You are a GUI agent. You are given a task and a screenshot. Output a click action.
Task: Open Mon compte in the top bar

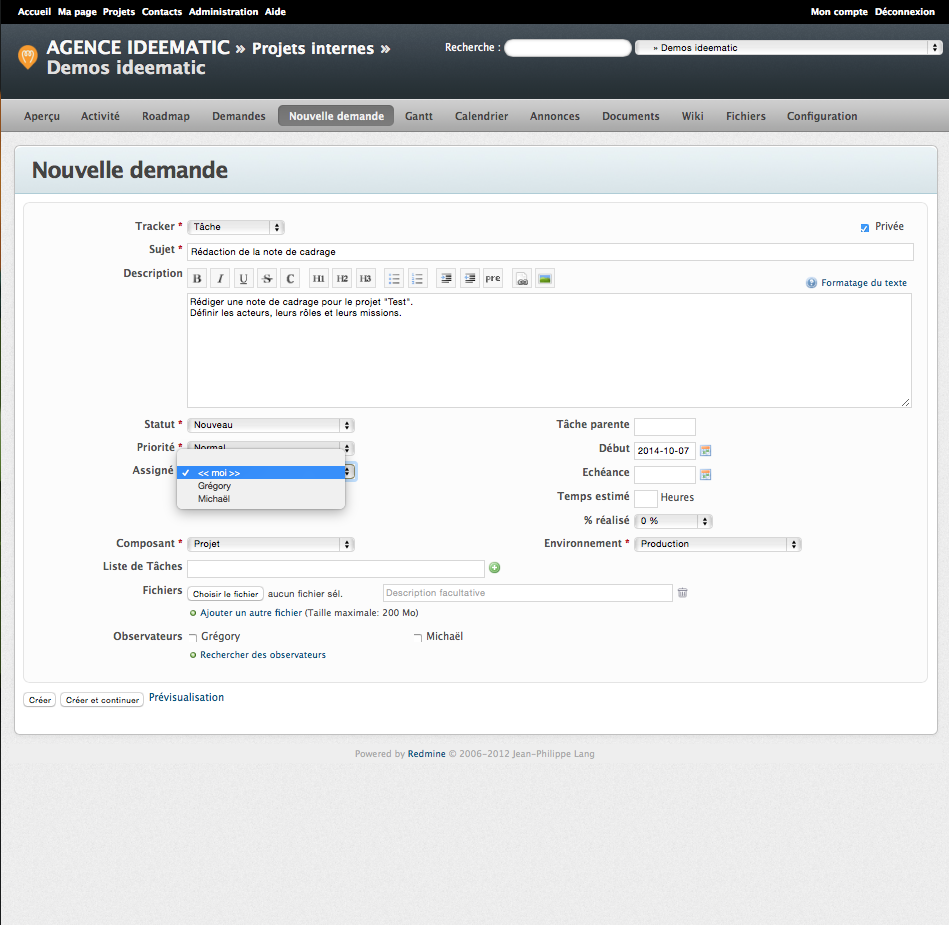click(x=839, y=12)
